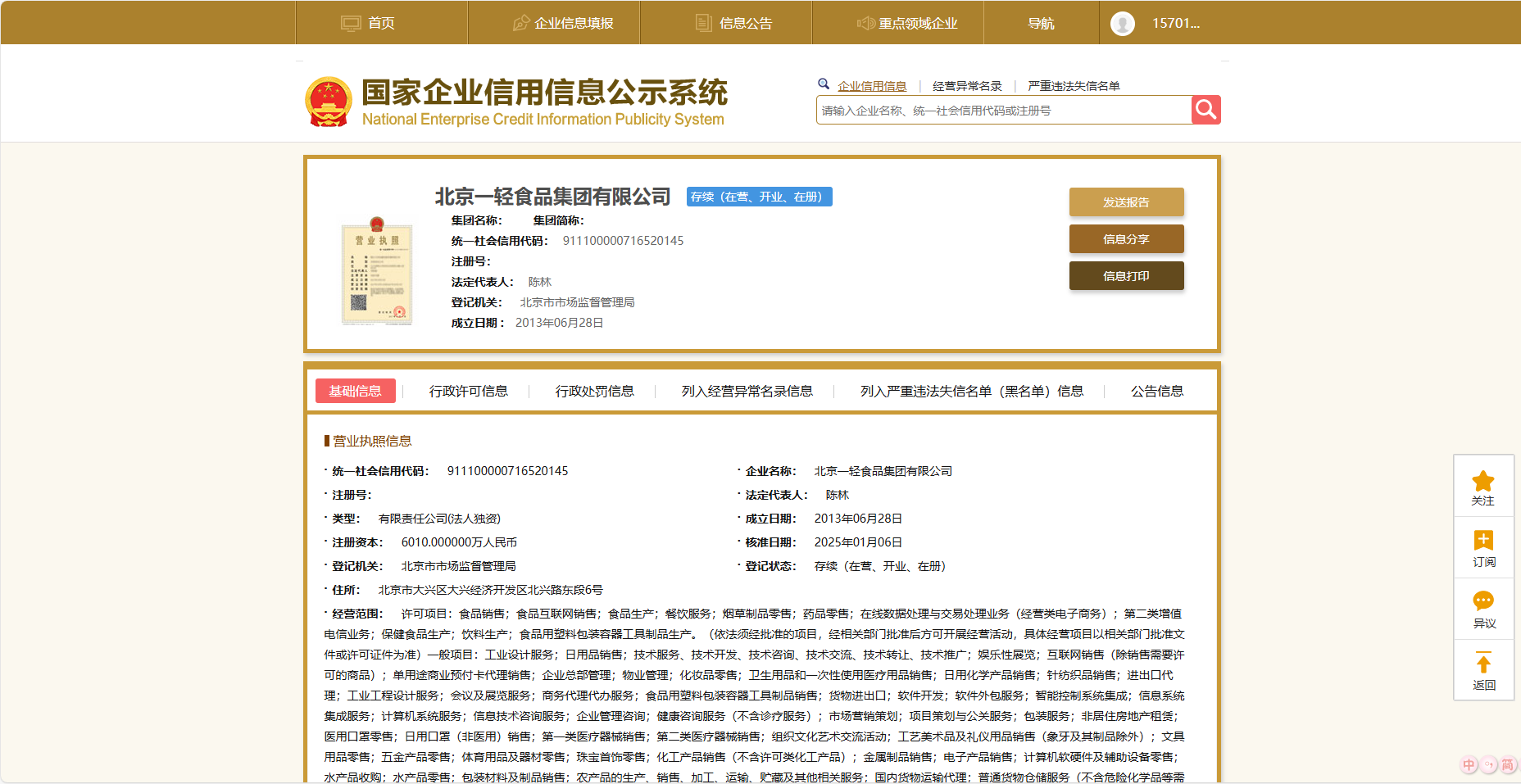
Task: Click legal representative 陈林 in license info
Action: pyautogui.click(x=837, y=495)
